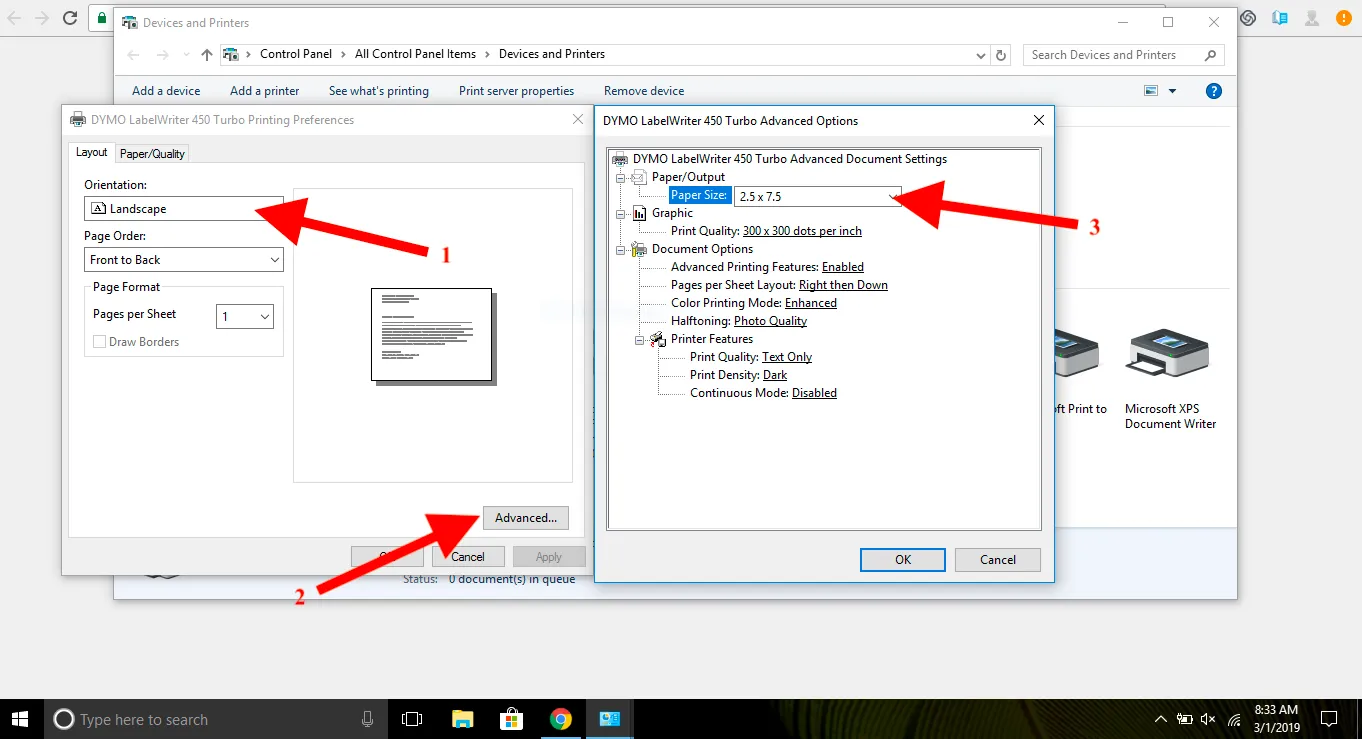Click the Continuous Mode Disabled value
1362x739 pixels.
[814, 393]
